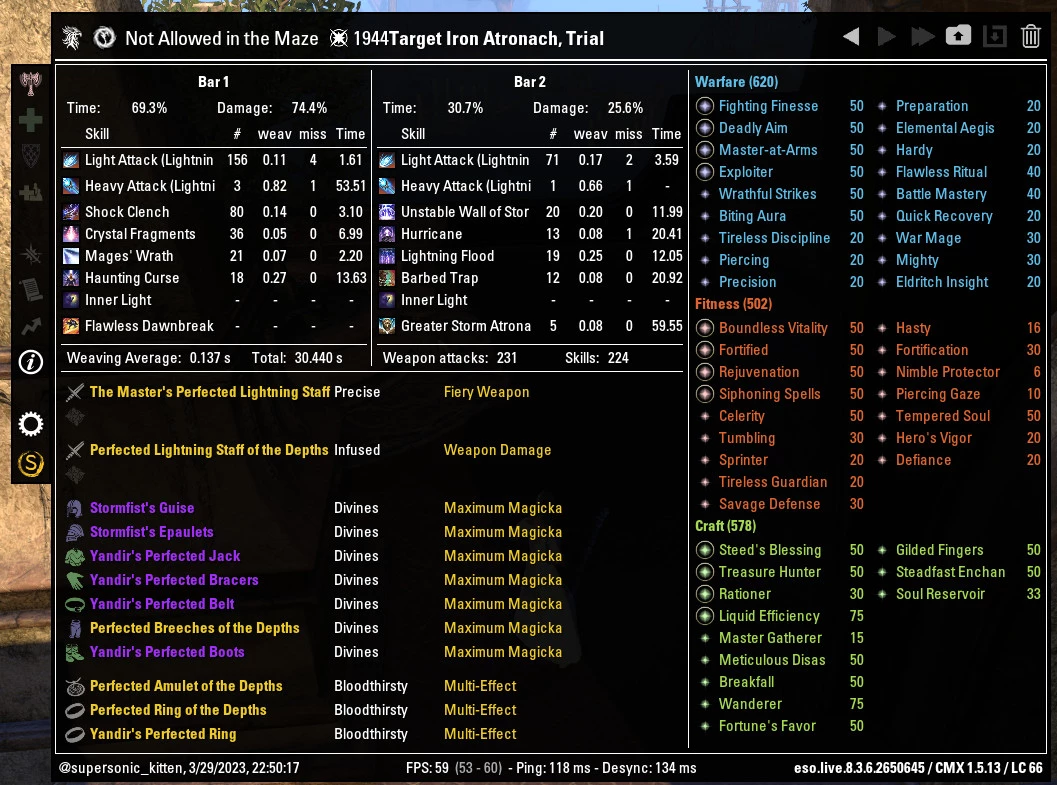Screen dimensions: 1057x785
Task: Save fight with the upload folder icon
Action: coord(958,37)
